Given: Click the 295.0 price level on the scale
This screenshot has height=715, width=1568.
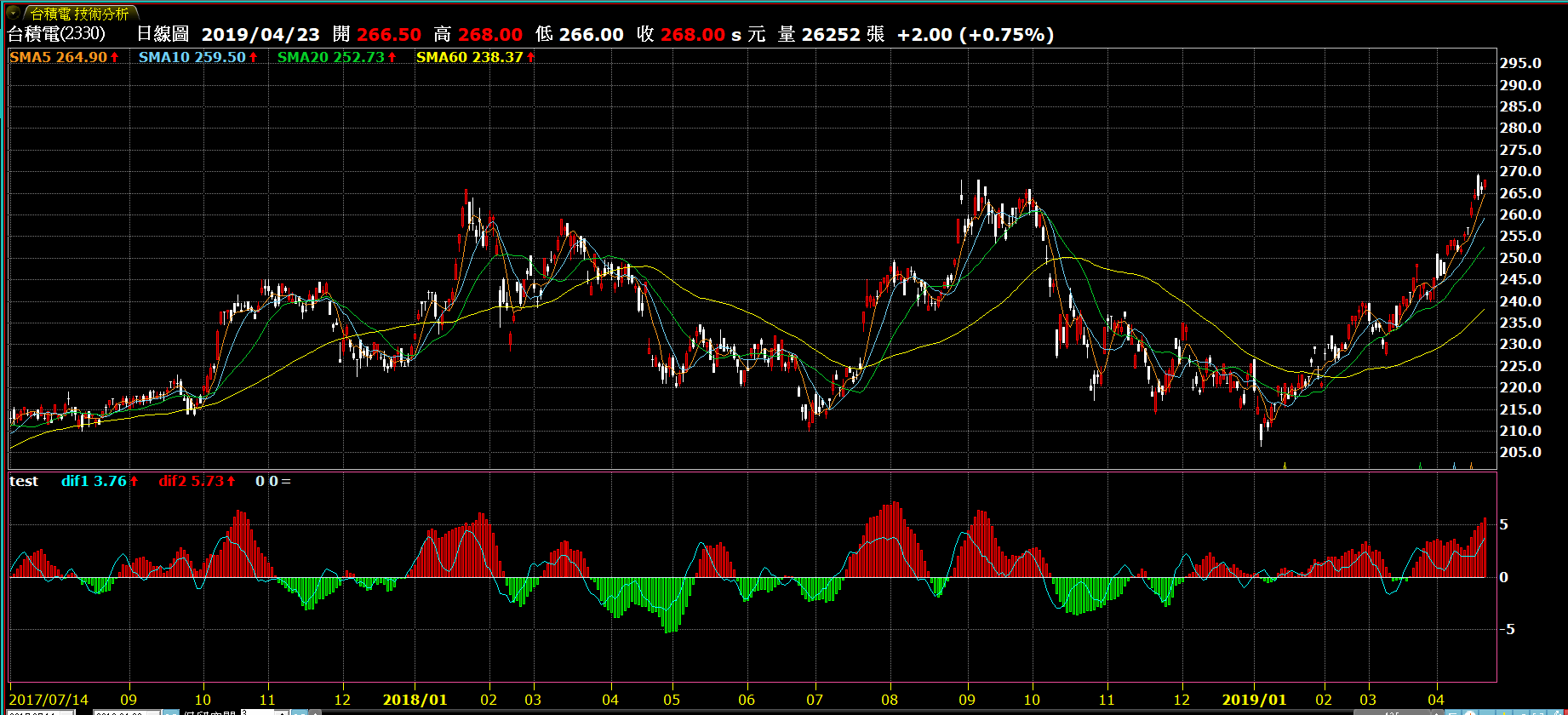Looking at the screenshot, I should pyautogui.click(x=1520, y=63).
